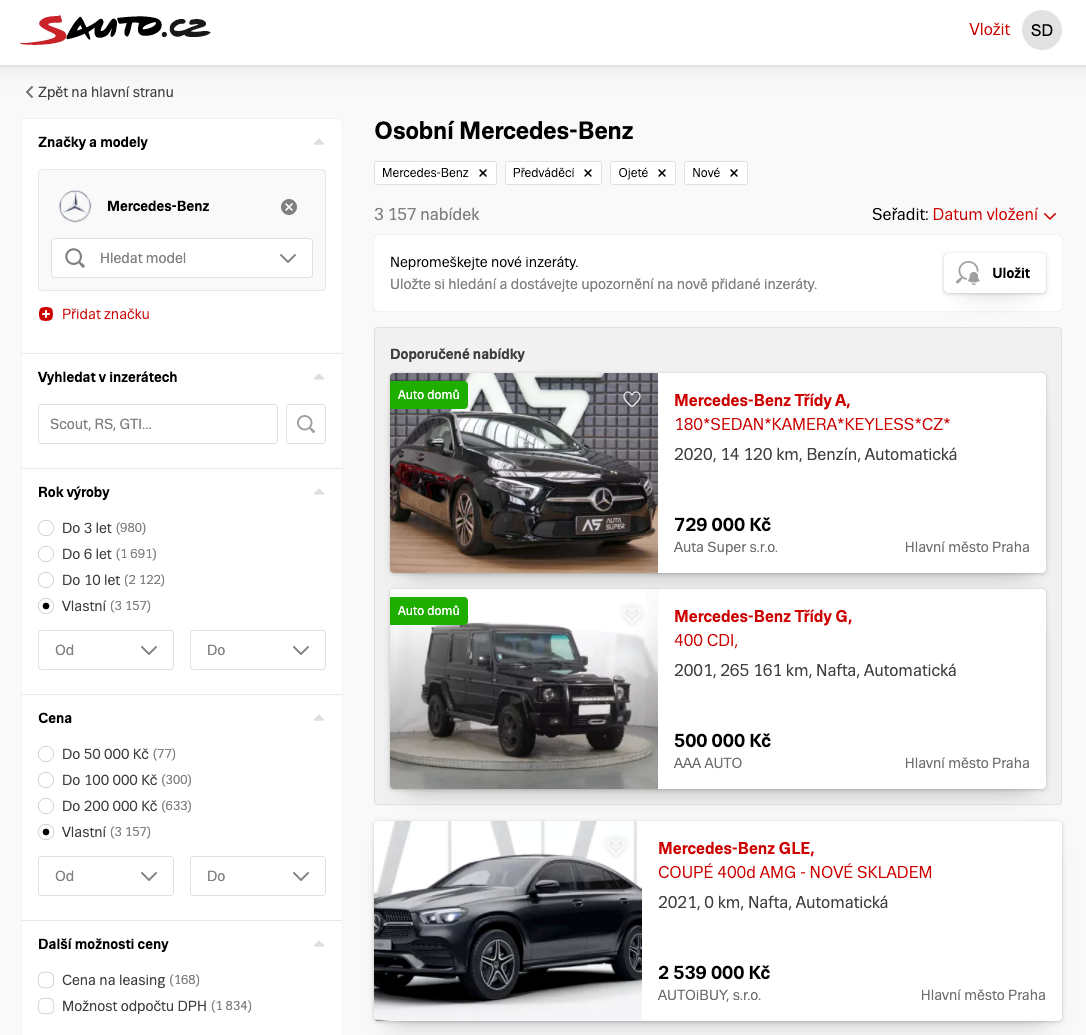Open the 'Mercedes-Benz Třídy A' listing title
Viewport: 1086px width, 1035px height.
click(762, 400)
